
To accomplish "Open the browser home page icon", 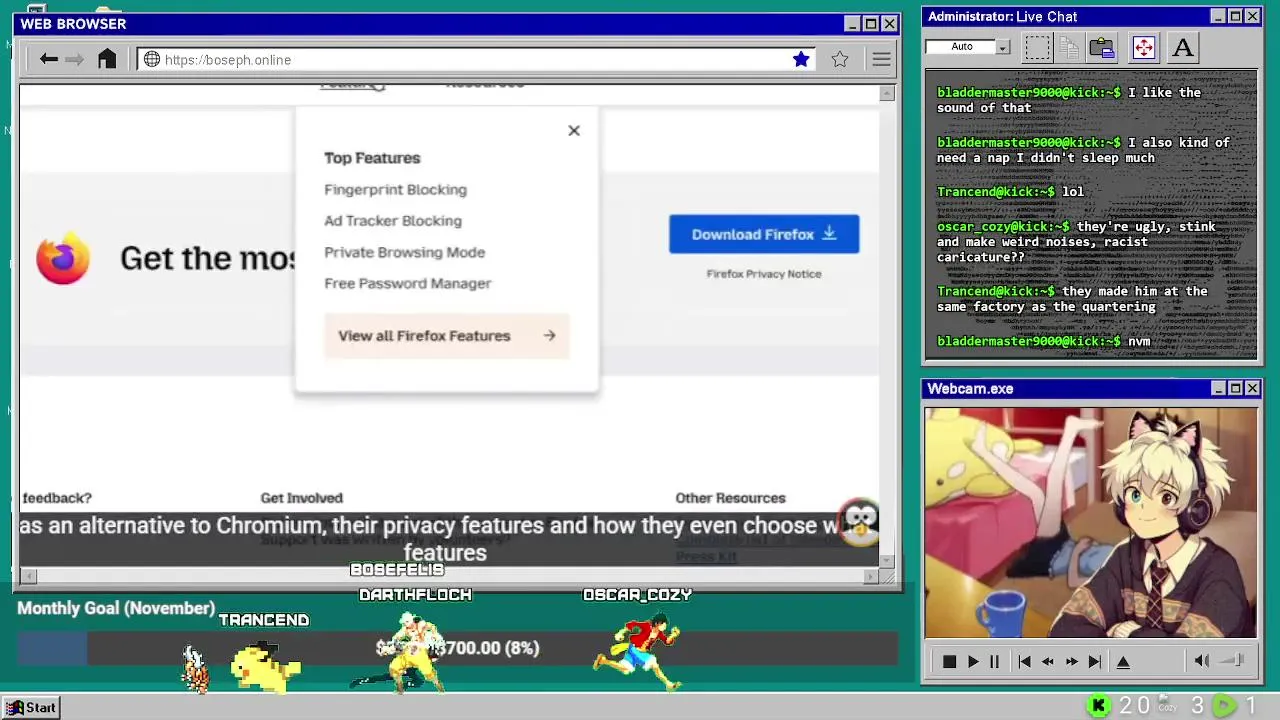I will [x=107, y=59].
